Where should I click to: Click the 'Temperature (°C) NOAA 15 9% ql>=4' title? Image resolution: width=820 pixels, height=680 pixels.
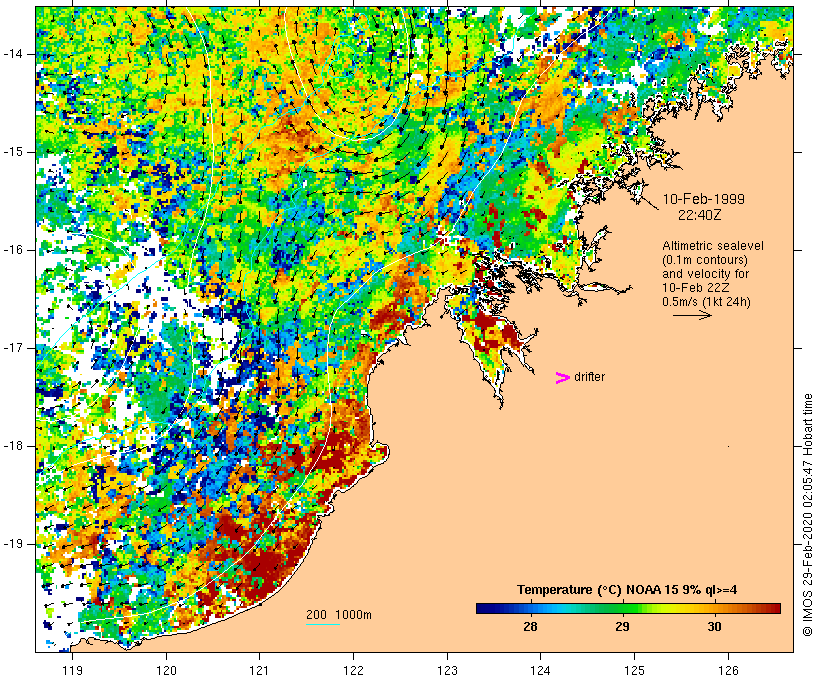pos(627,590)
